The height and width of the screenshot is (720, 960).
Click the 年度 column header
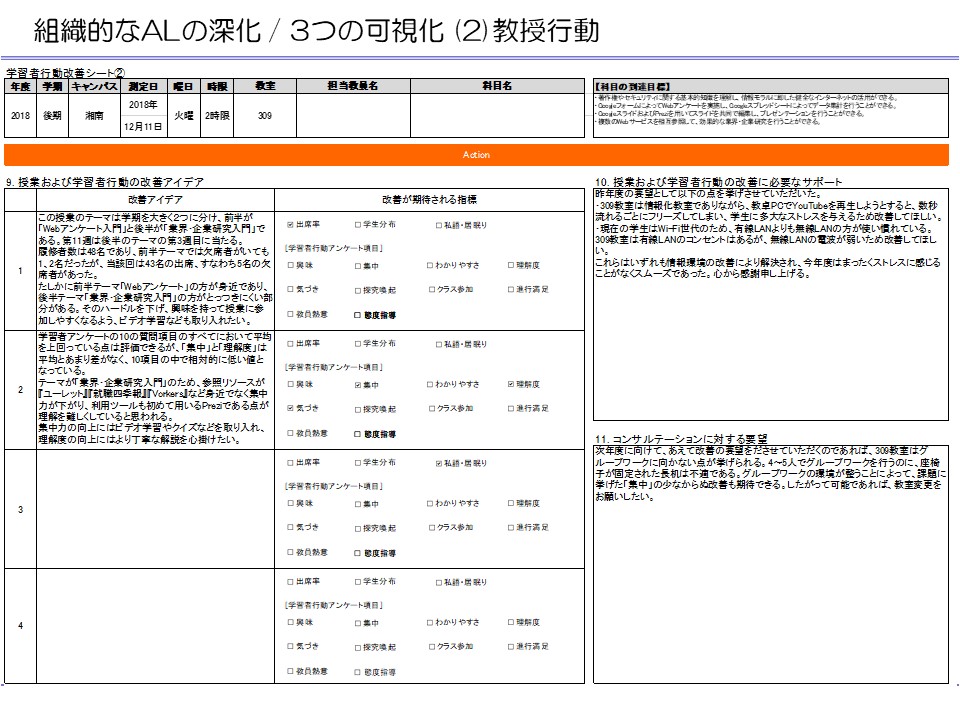(20, 86)
